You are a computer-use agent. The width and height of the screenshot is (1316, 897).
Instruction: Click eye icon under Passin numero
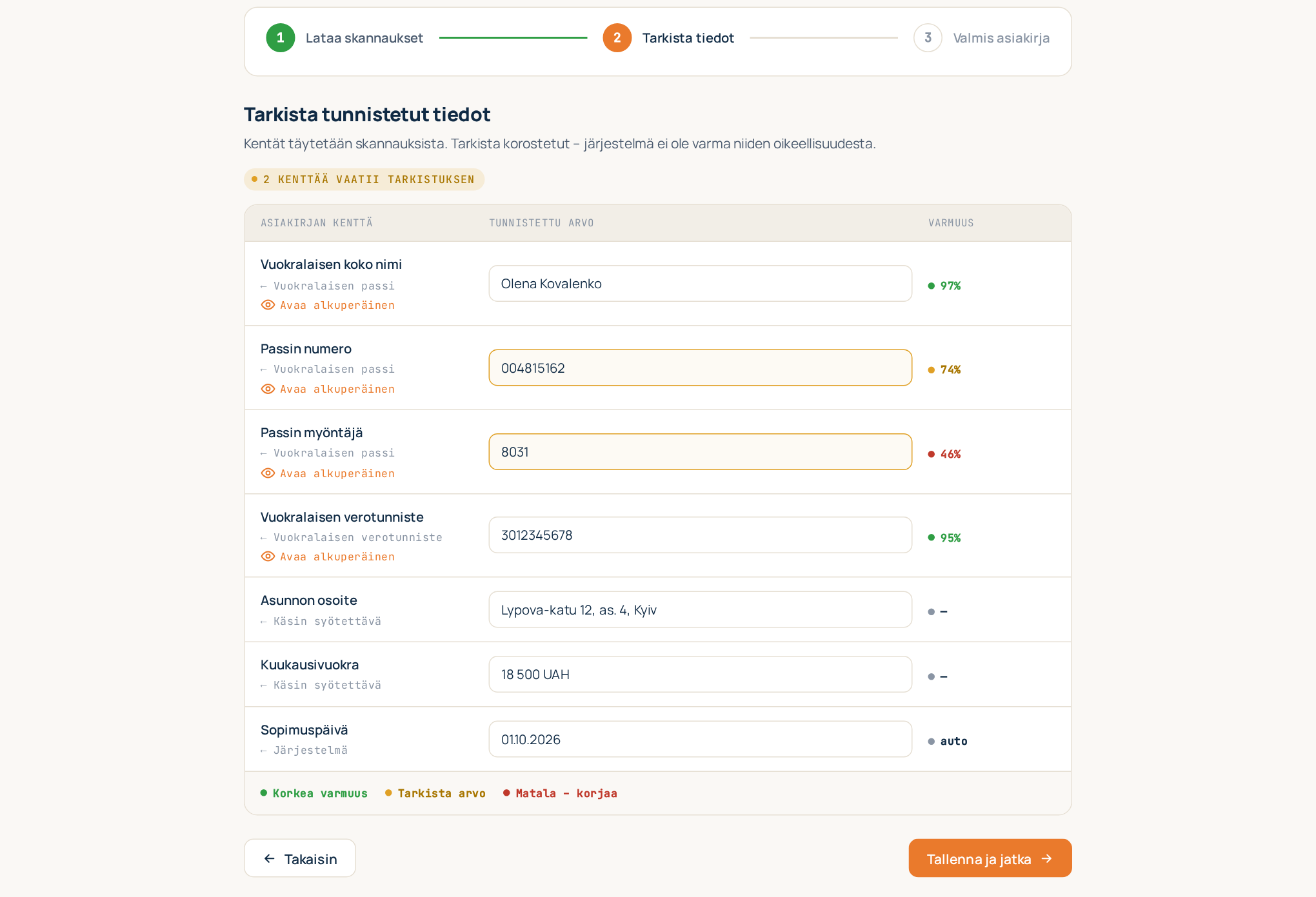(268, 389)
